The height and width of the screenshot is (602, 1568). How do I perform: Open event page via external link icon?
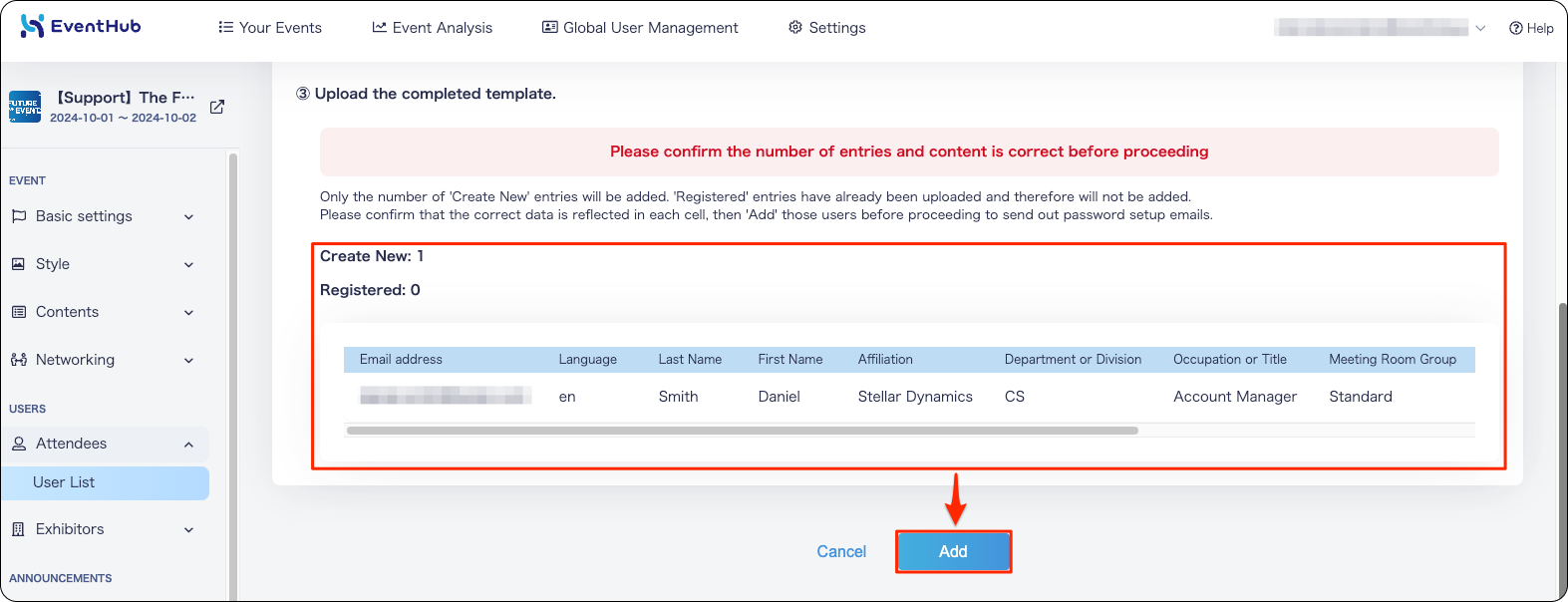pyautogui.click(x=217, y=107)
